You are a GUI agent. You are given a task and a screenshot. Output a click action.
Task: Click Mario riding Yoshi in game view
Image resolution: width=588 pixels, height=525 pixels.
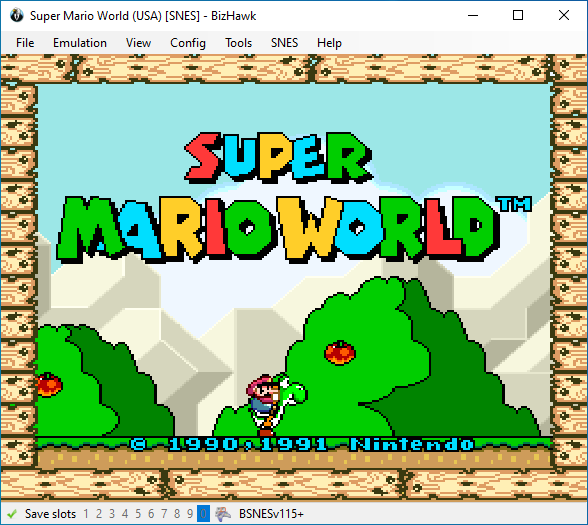click(x=276, y=404)
